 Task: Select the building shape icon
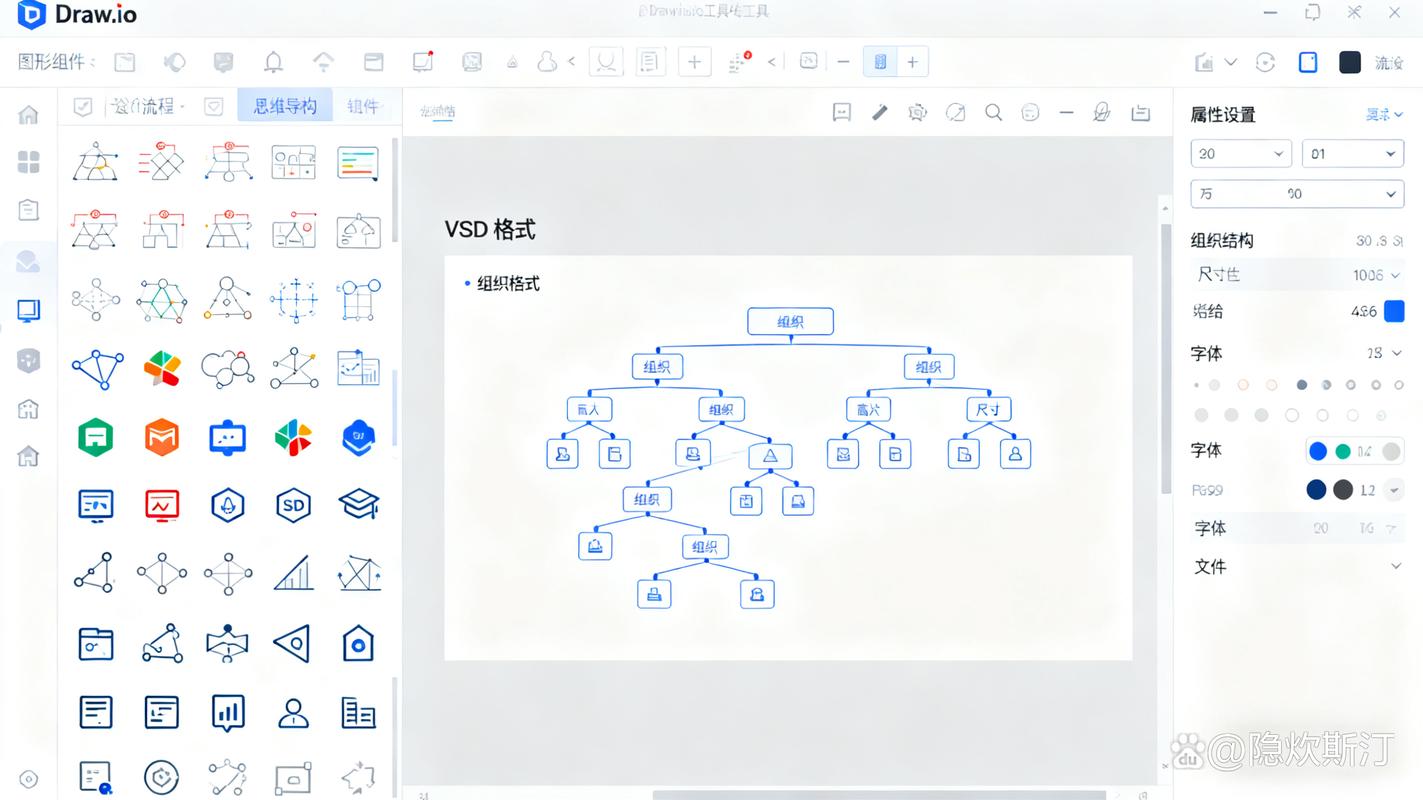point(358,713)
